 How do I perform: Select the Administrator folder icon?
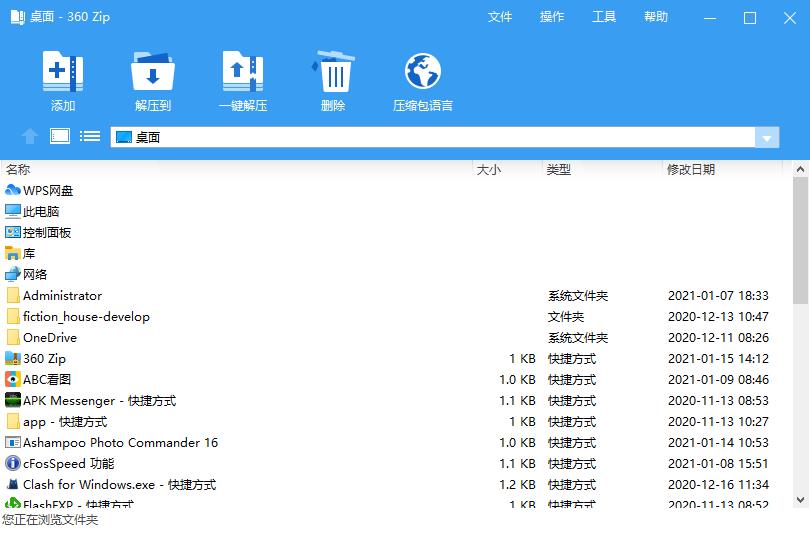point(13,295)
